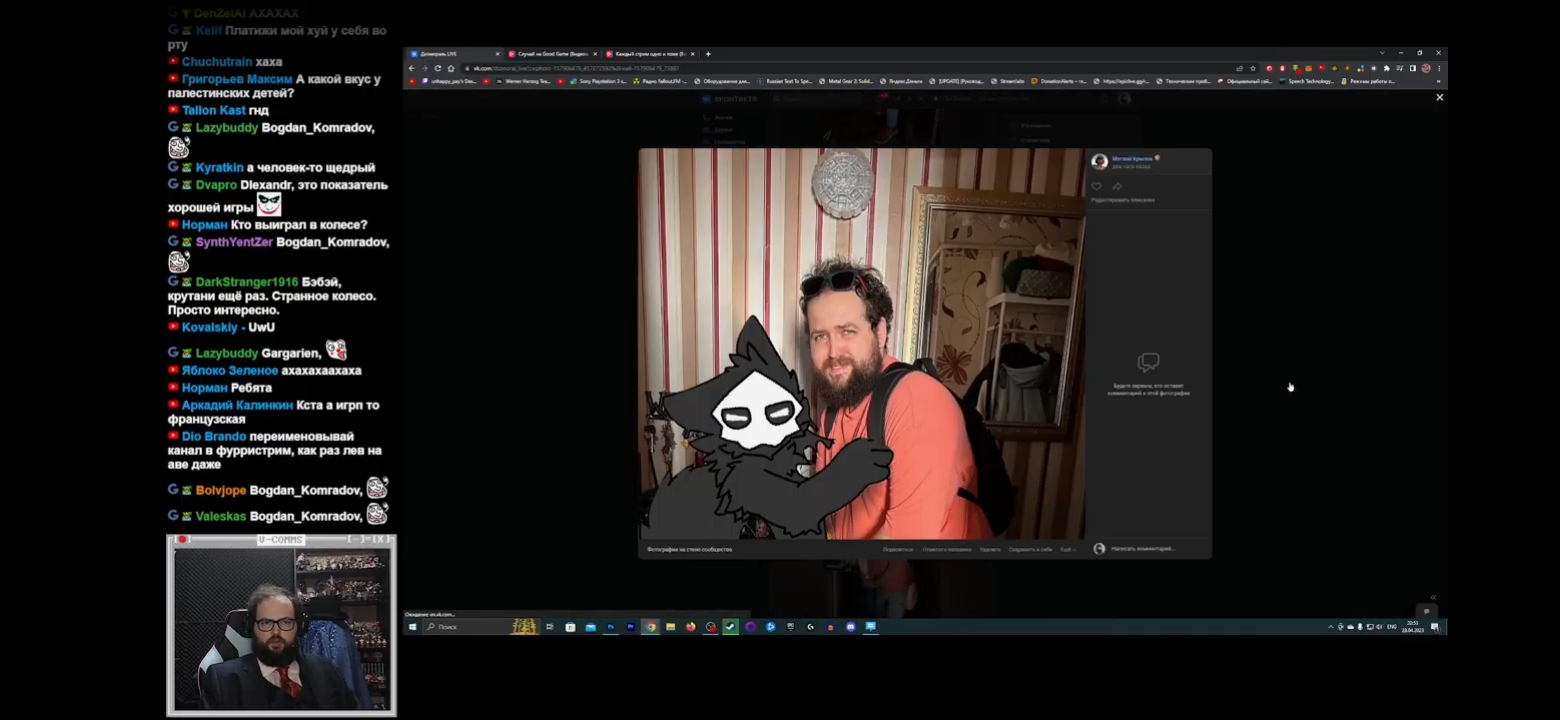Screen dimensions: 1560x720
Task: Launch Firefox from the taskbar
Action: click(x=690, y=627)
